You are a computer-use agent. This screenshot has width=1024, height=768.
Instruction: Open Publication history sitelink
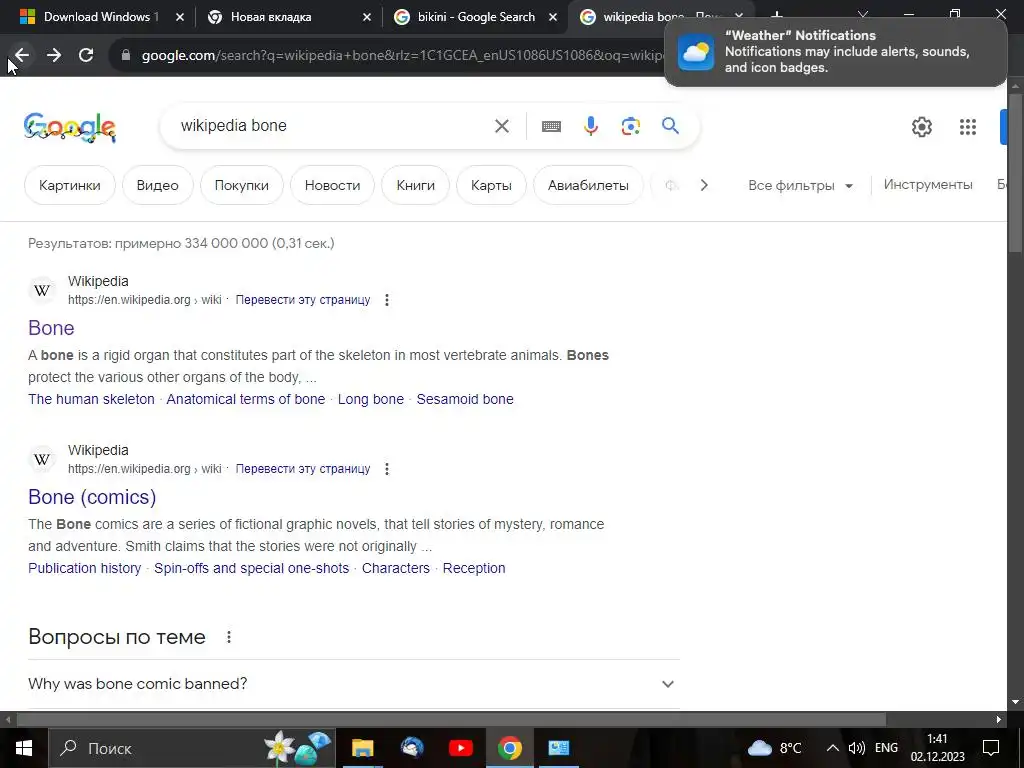point(84,568)
